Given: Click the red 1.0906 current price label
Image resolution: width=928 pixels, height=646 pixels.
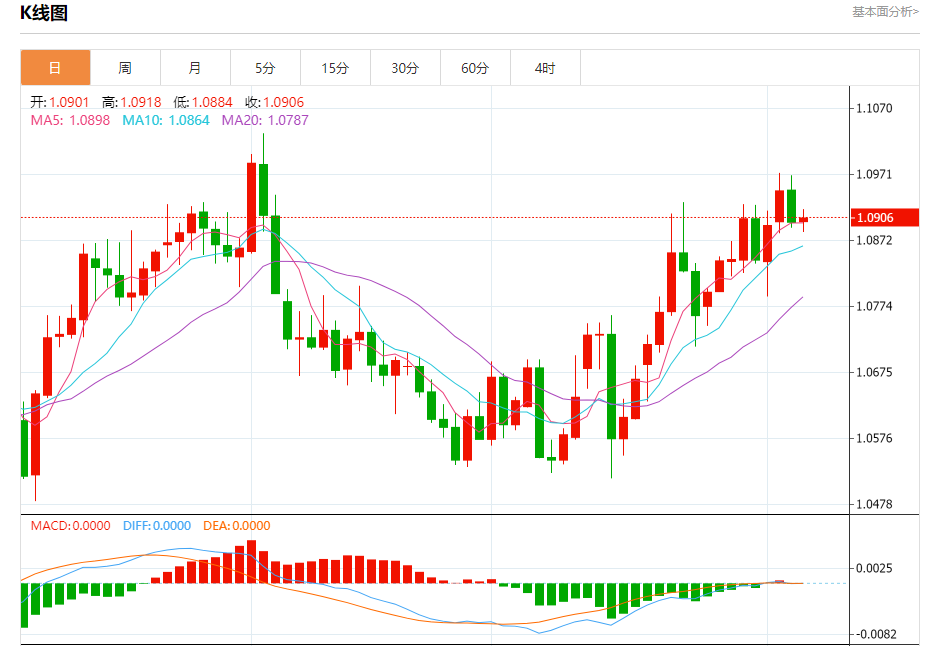Looking at the screenshot, I should point(884,218).
